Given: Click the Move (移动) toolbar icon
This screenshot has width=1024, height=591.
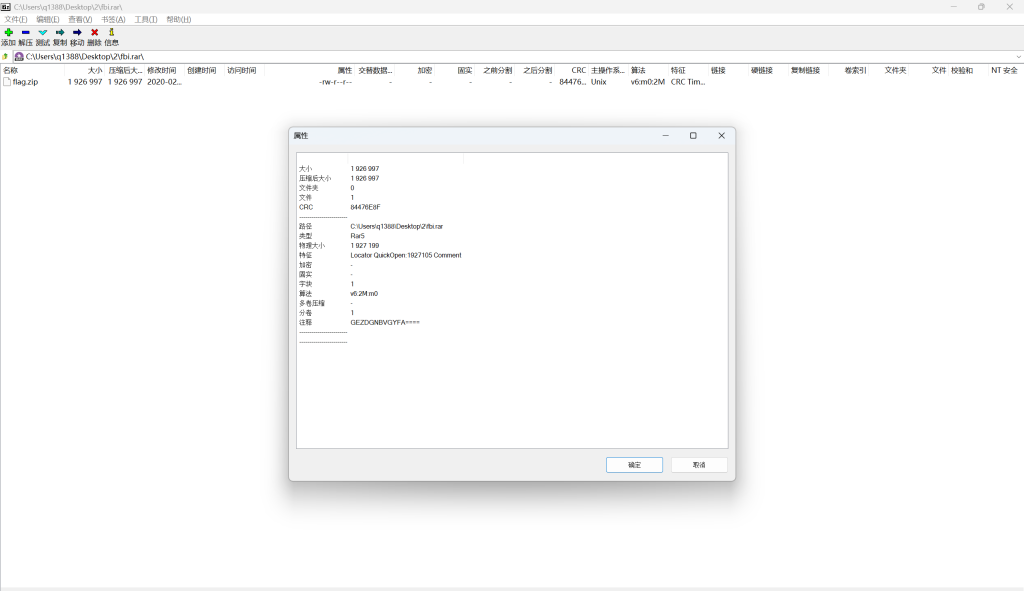Looking at the screenshot, I should 77,33.
